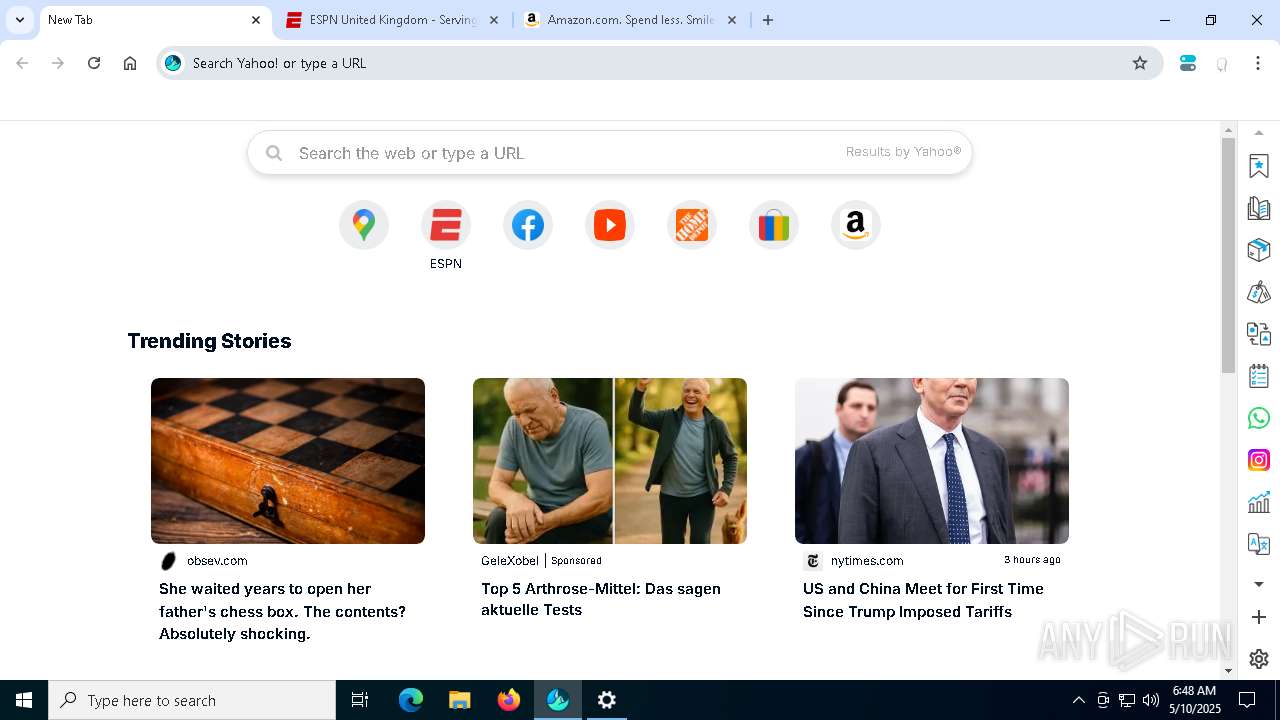Click the grey profile icon in toolbar
The width and height of the screenshot is (1280, 720).
[1222, 63]
